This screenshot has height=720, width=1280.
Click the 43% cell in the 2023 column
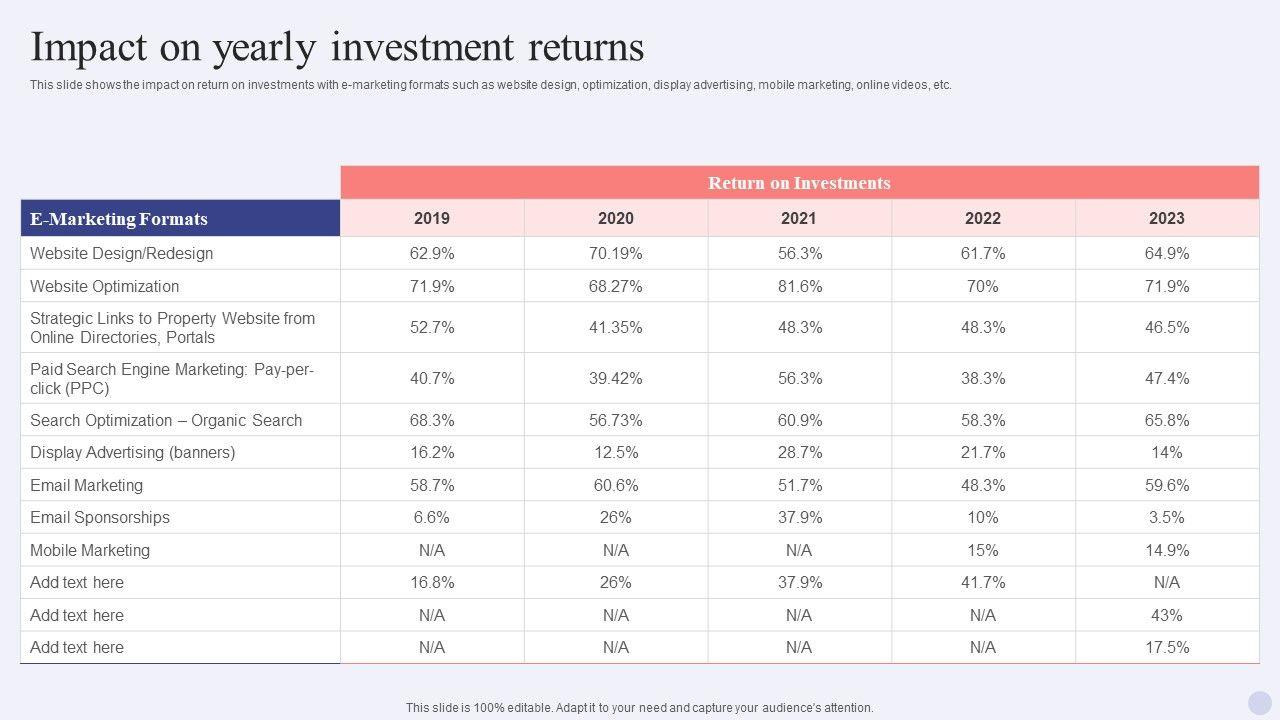pyautogui.click(x=1166, y=615)
